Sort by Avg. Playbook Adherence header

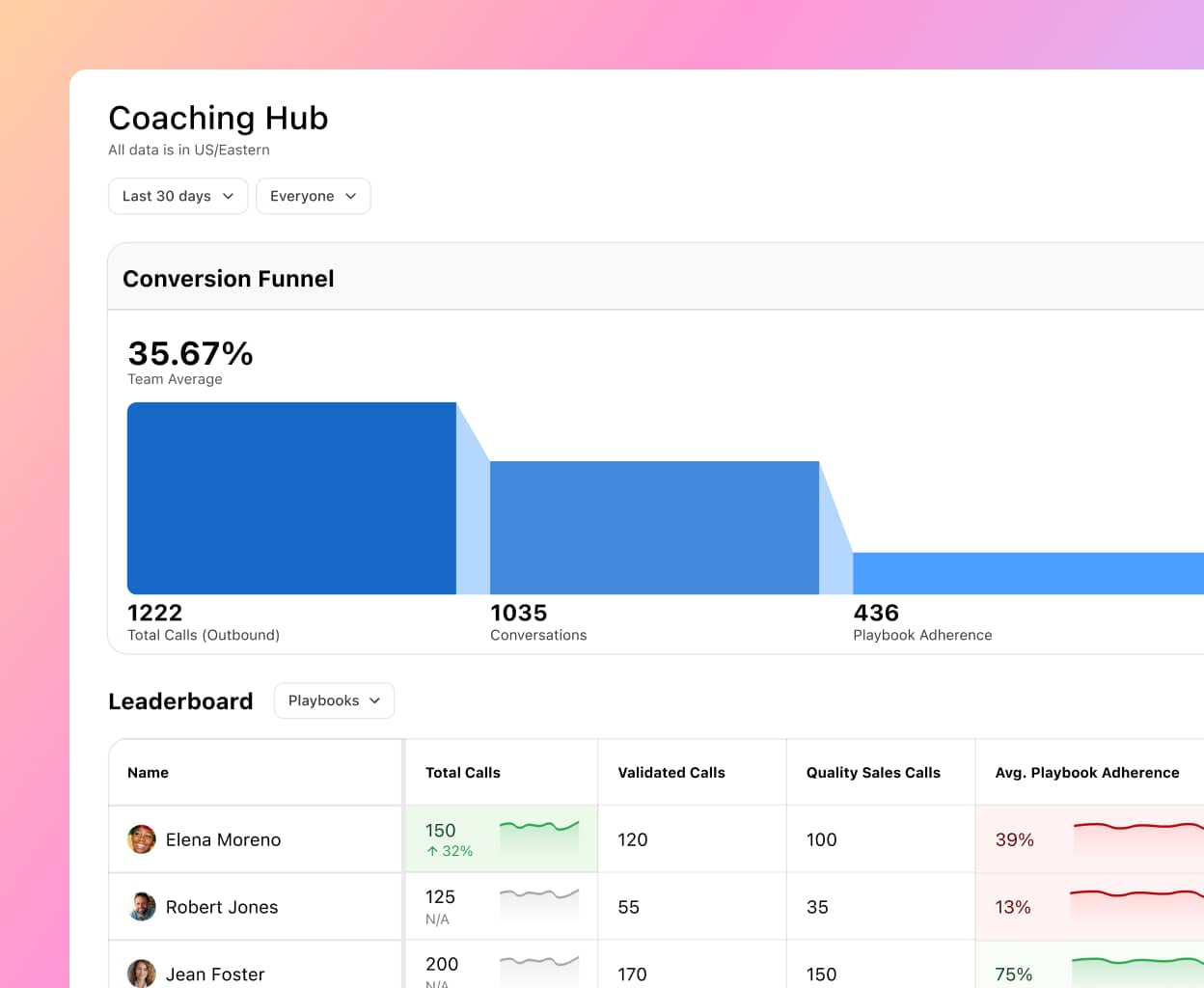click(1087, 773)
